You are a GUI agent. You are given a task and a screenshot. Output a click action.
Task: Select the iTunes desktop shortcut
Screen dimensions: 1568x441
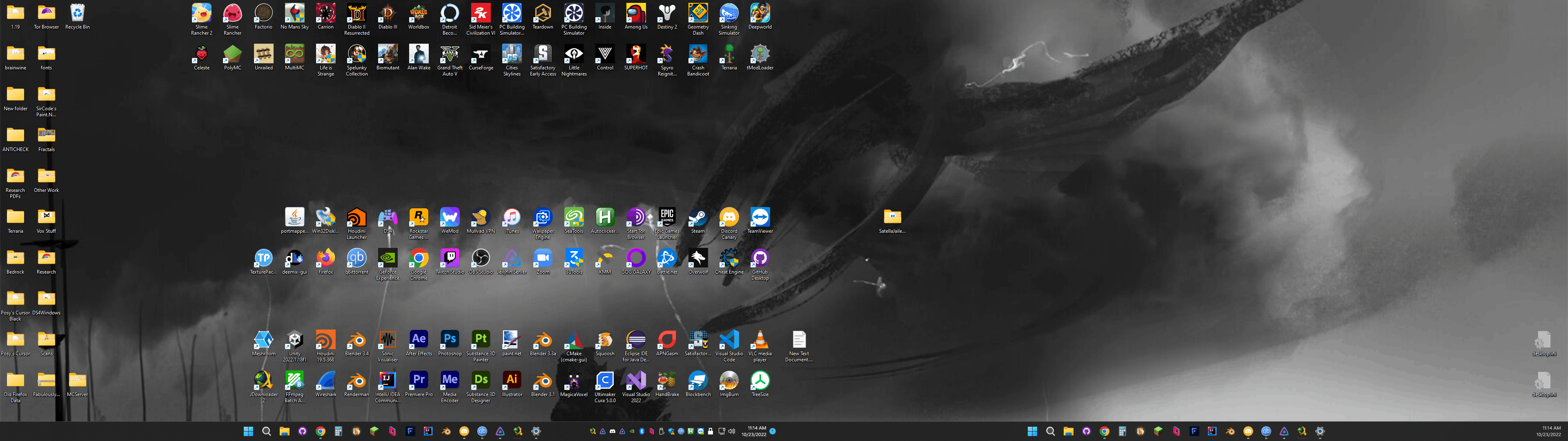pos(512,220)
